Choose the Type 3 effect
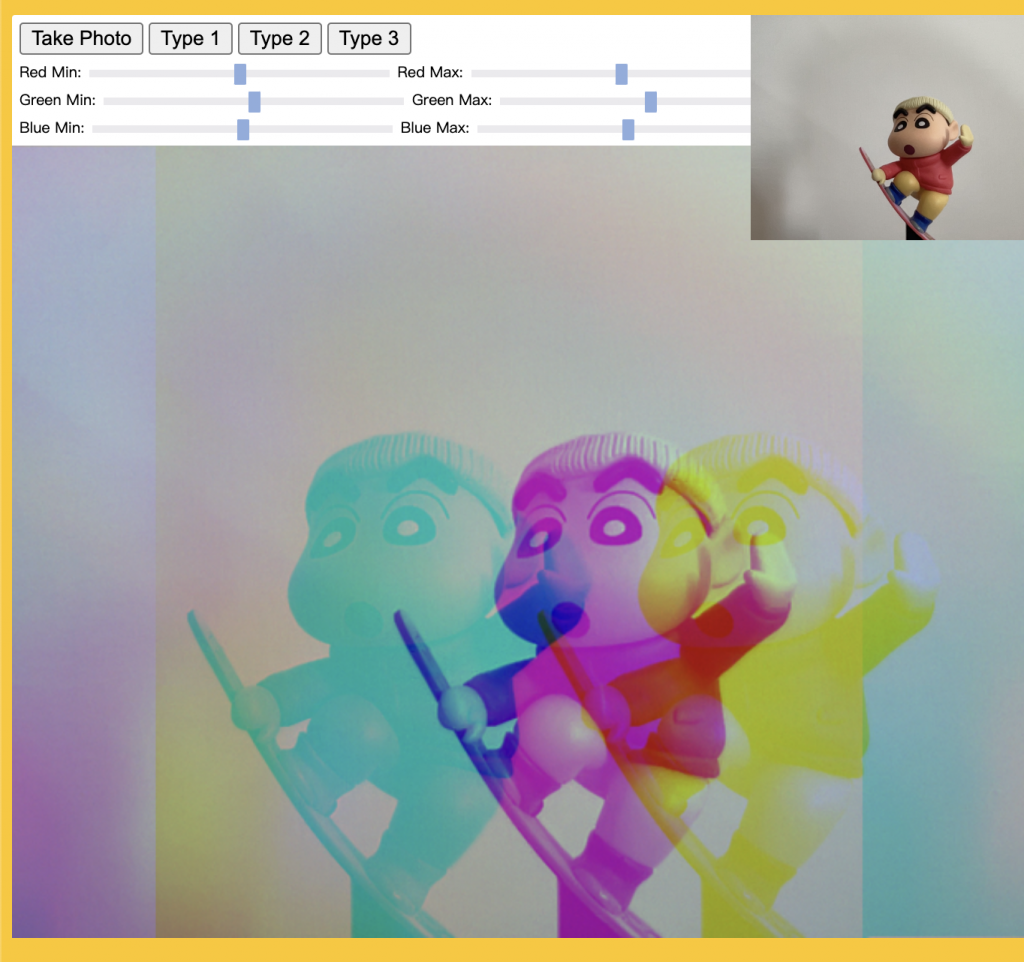Image resolution: width=1024 pixels, height=962 pixels. [369, 39]
